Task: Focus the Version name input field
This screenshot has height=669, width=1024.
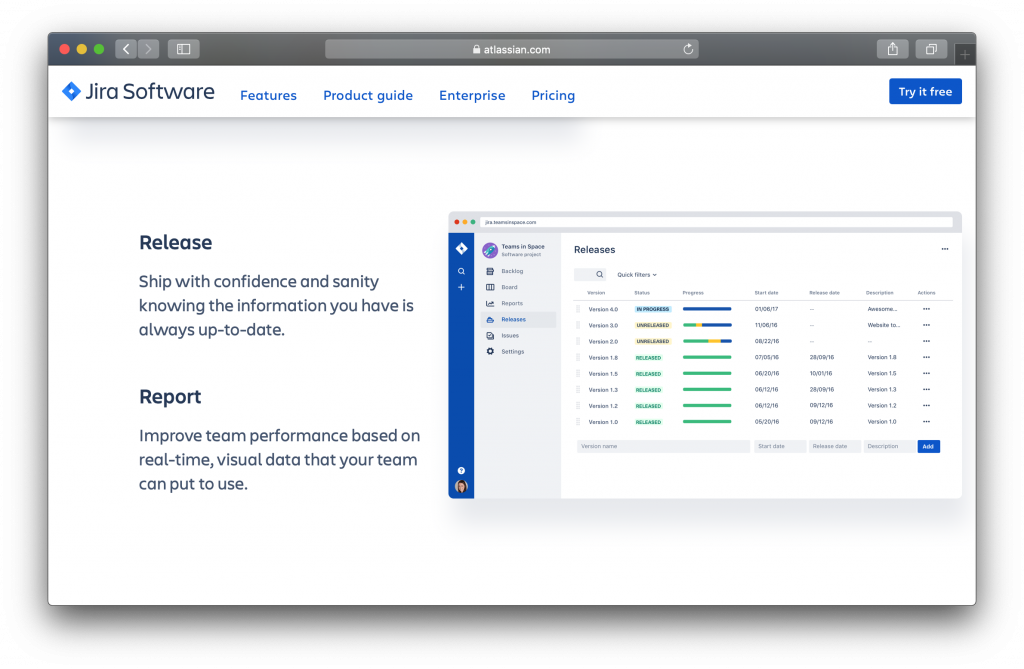Action: tap(663, 446)
